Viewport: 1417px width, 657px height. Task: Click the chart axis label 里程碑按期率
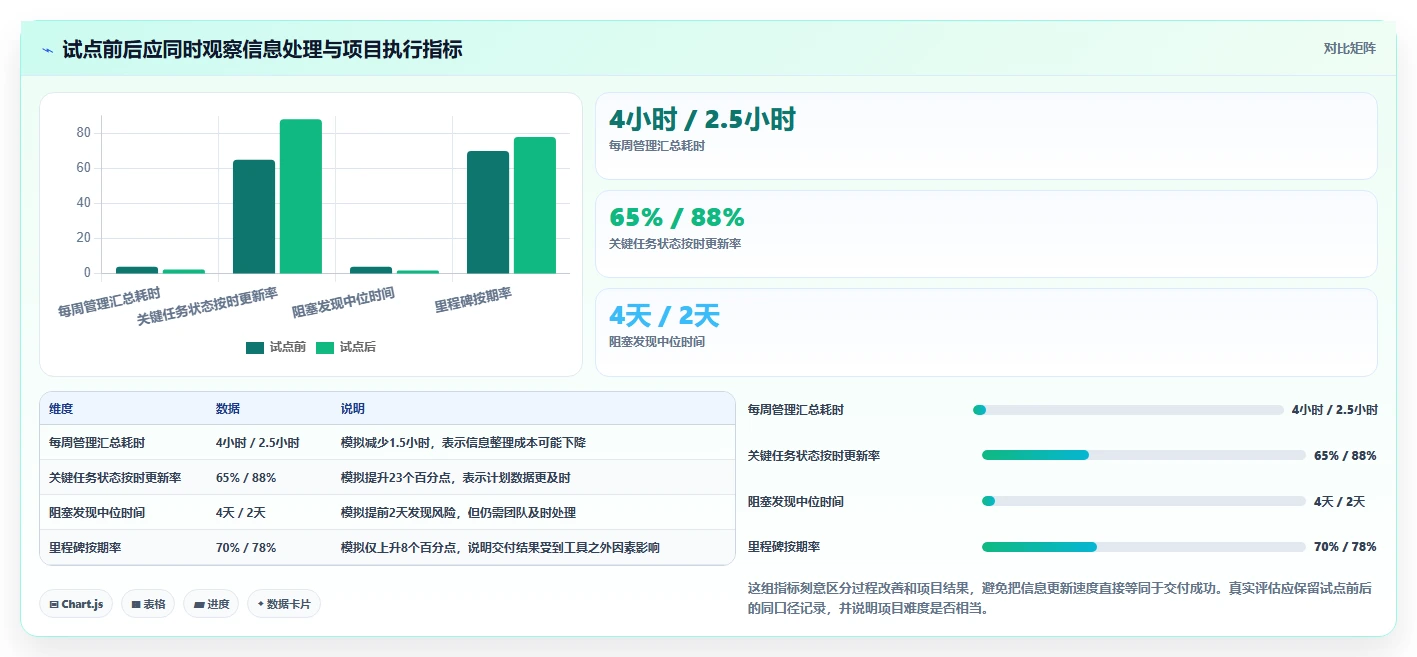[x=473, y=299]
